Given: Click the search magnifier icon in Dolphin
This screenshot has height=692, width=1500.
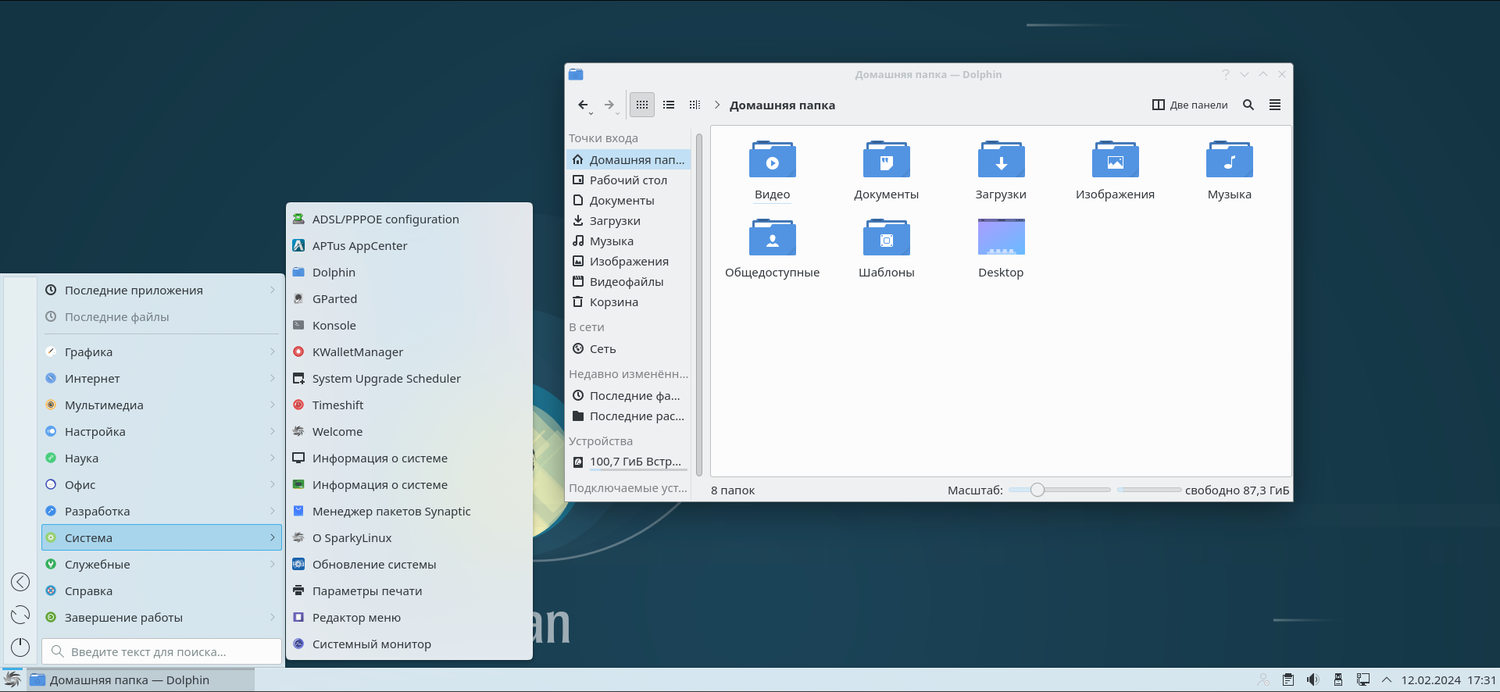Looking at the screenshot, I should click(x=1248, y=105).
